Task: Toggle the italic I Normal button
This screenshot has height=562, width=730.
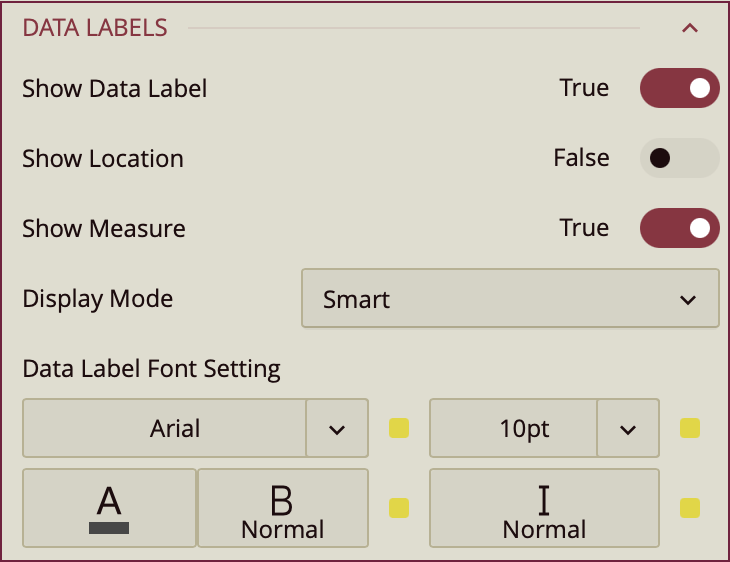Action: 544,508
